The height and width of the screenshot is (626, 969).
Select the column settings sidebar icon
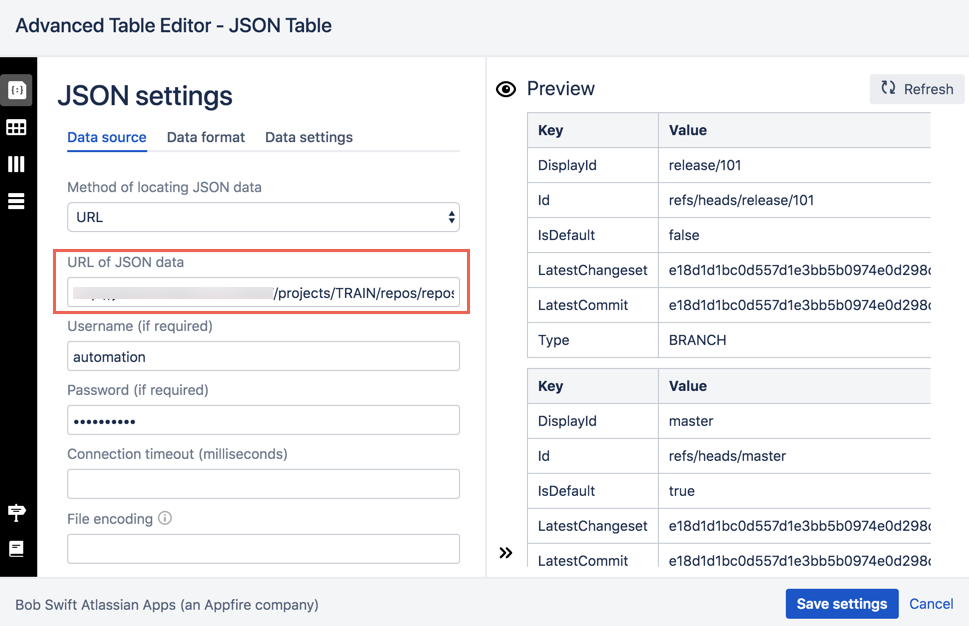(16, 164)
